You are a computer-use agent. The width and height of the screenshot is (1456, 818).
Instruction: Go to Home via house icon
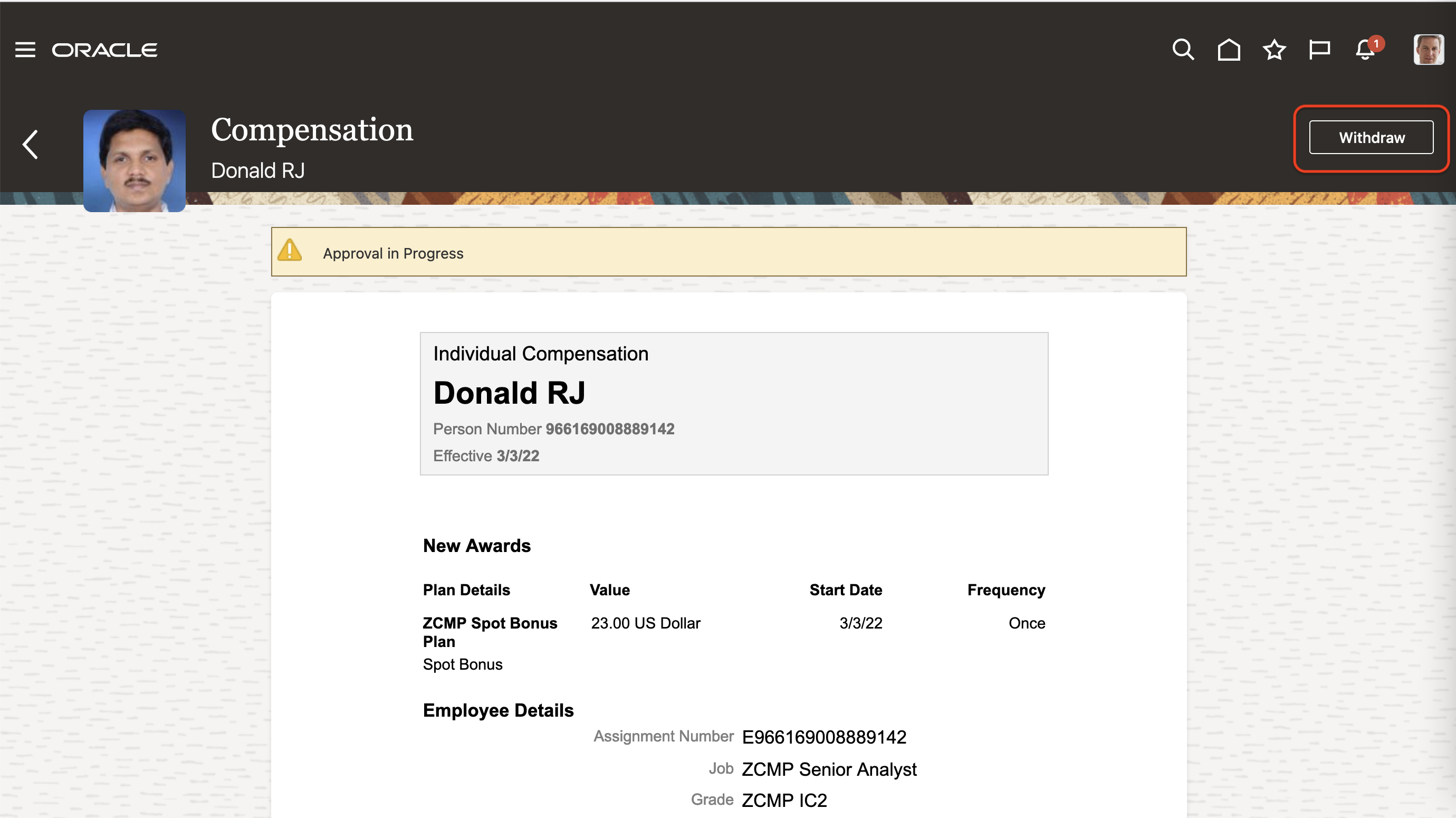(x=1229, y=50)
